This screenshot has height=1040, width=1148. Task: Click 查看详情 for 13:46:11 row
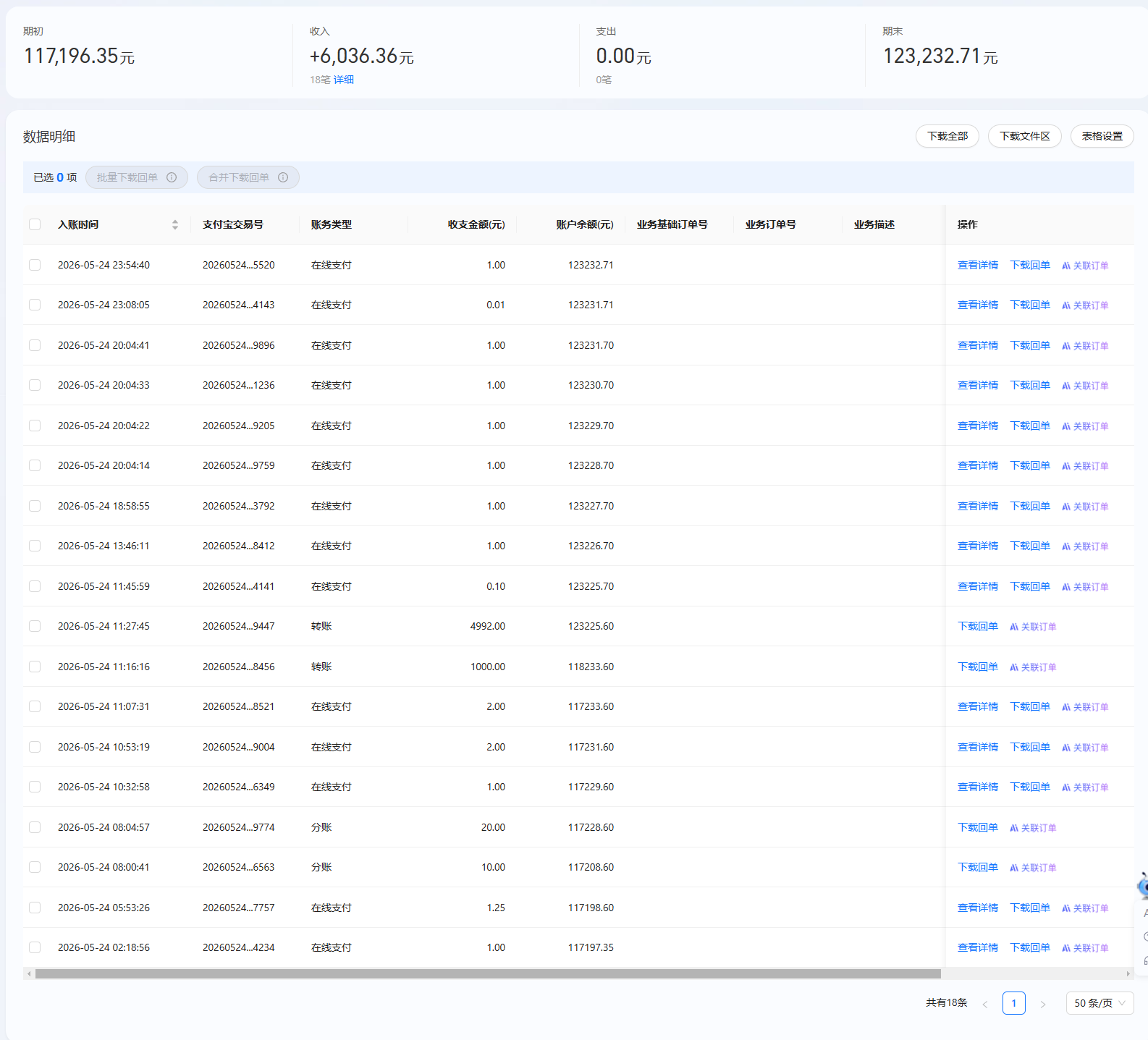point(977,546)
